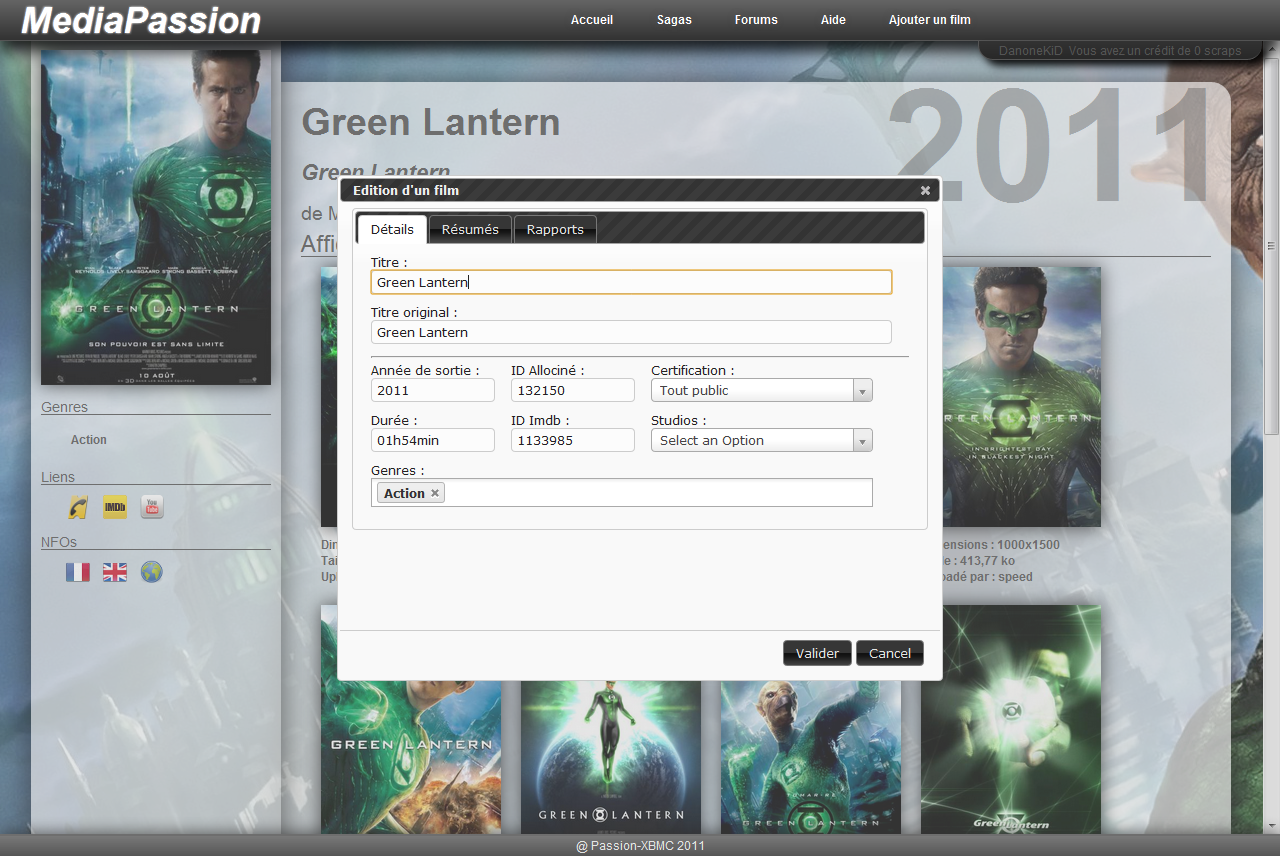Open the Sagas menu item
1280x856 pixels.
[x=674, y=20]
